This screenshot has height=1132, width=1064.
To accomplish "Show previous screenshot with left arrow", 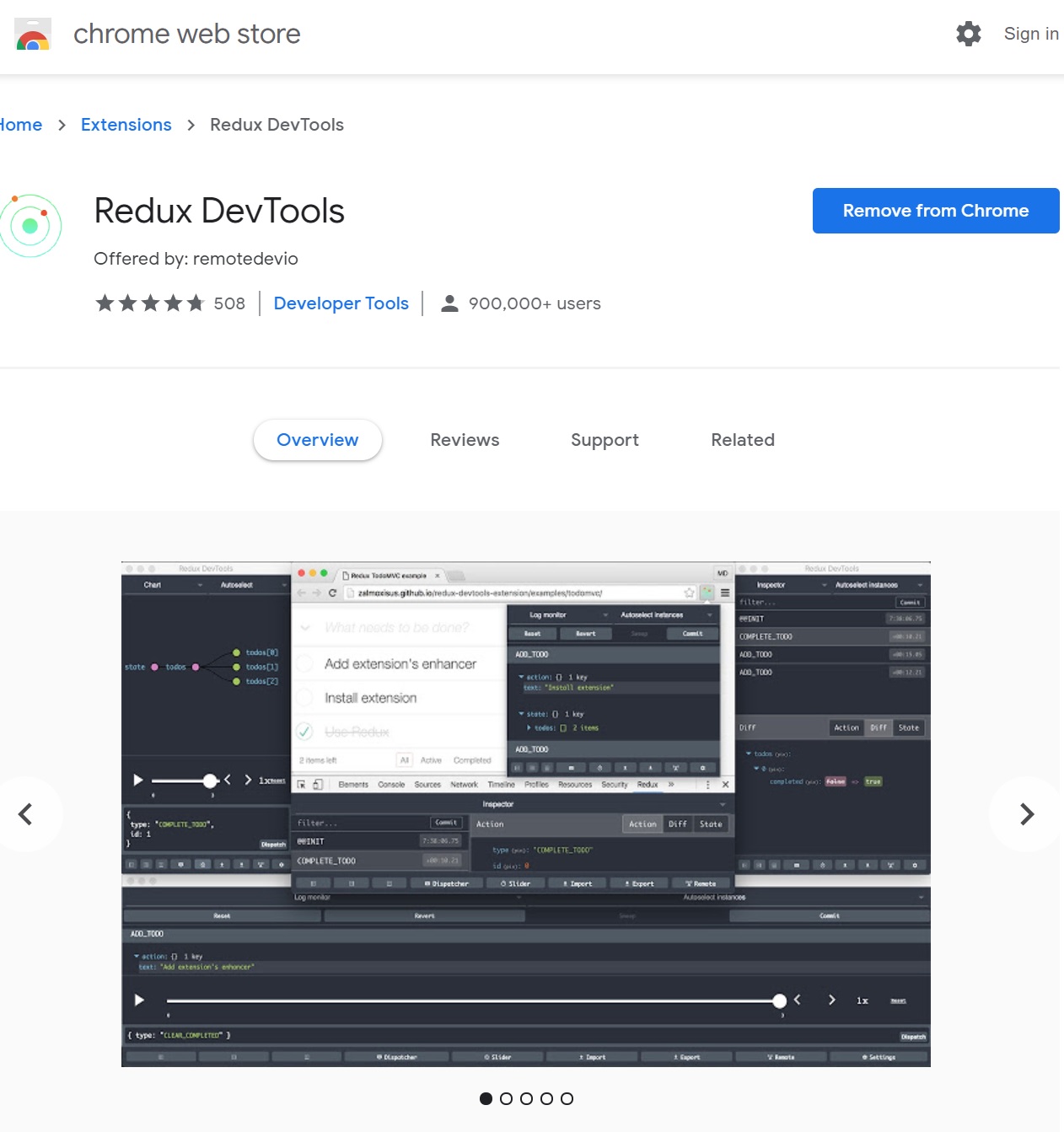I will coord(26,814).
